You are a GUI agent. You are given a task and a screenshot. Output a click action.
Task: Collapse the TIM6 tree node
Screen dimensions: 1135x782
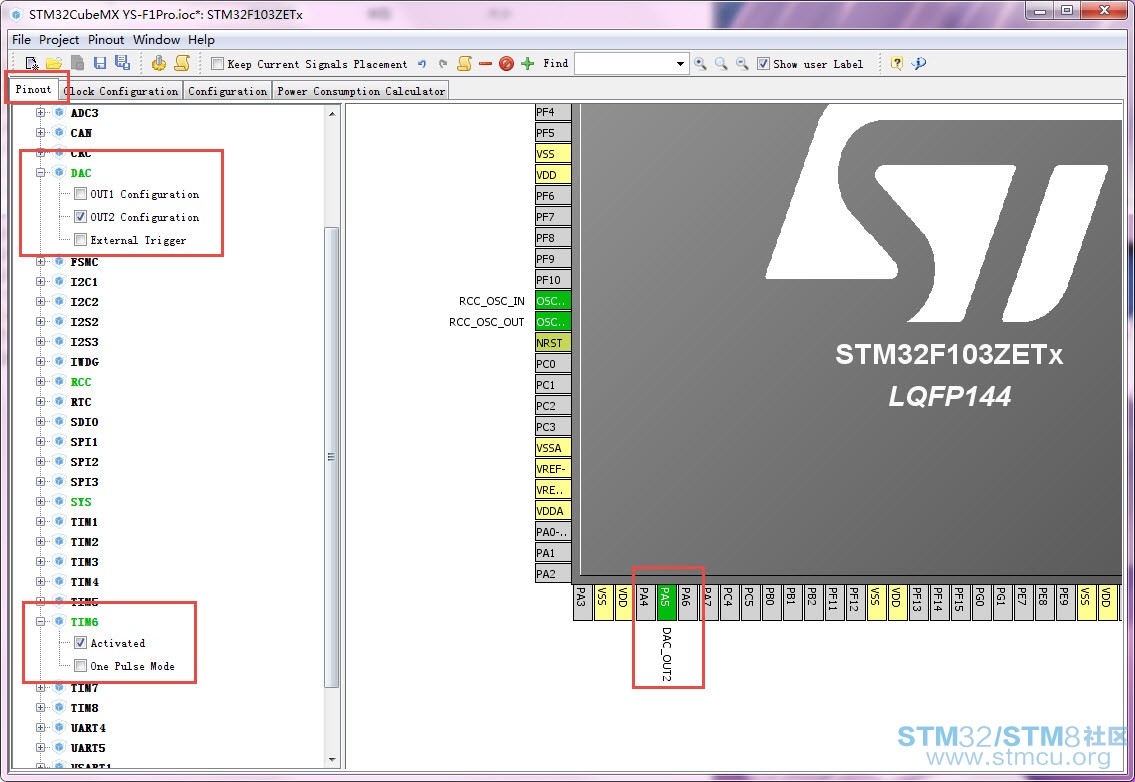coord(41,621)
